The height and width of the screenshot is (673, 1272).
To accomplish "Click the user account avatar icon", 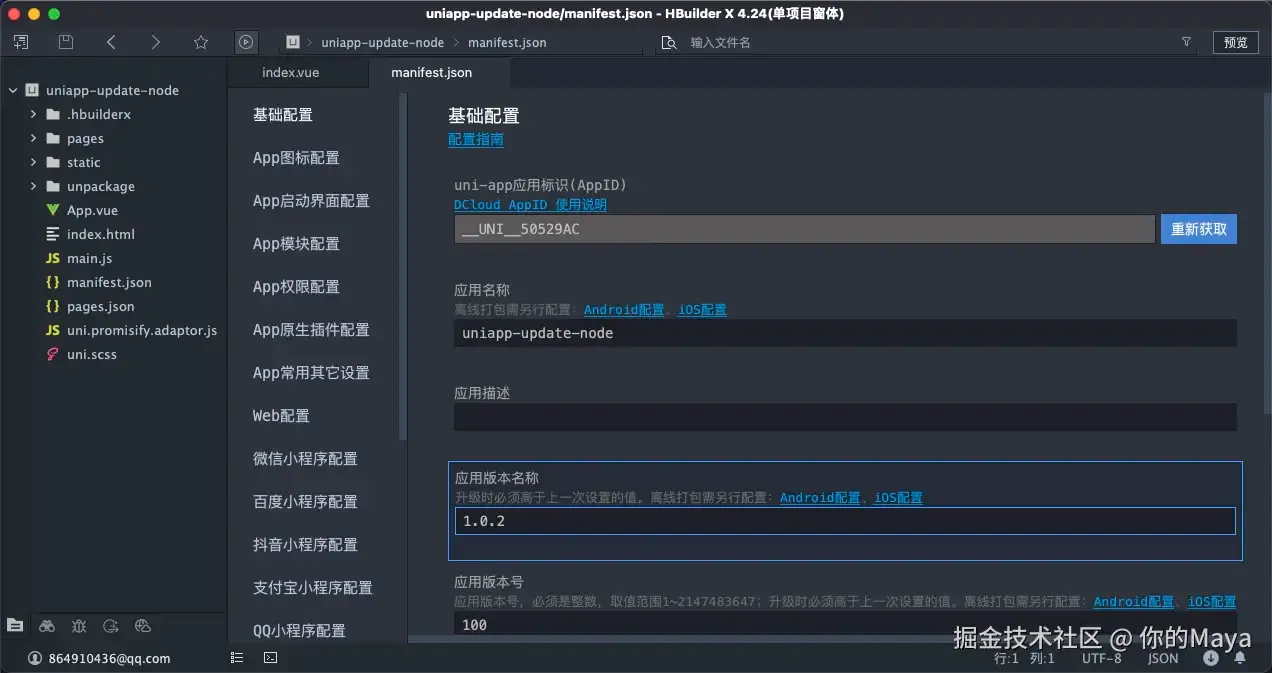I will coord(35,658).
